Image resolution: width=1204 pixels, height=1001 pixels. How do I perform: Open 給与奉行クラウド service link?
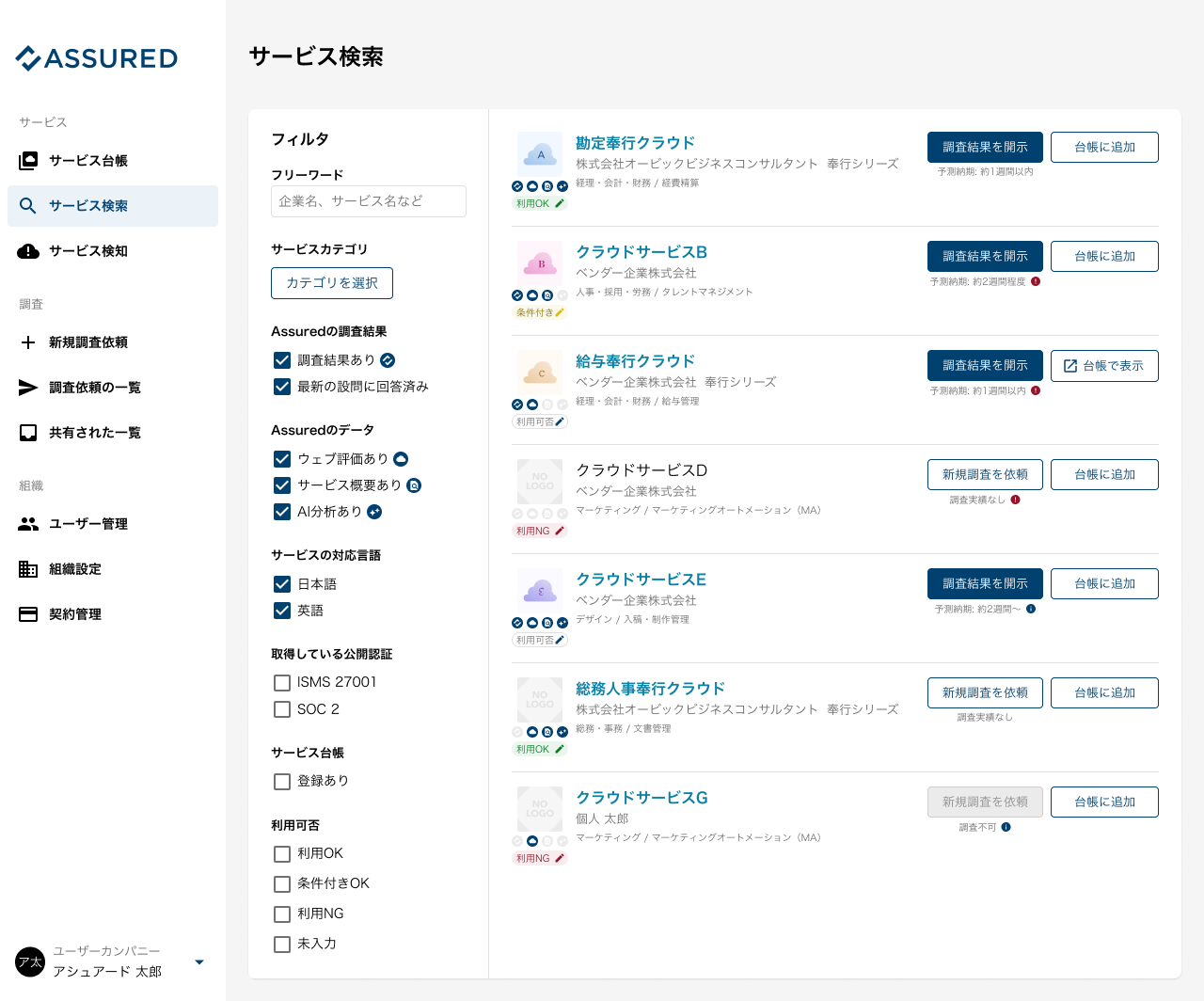(x=635, y=361)
